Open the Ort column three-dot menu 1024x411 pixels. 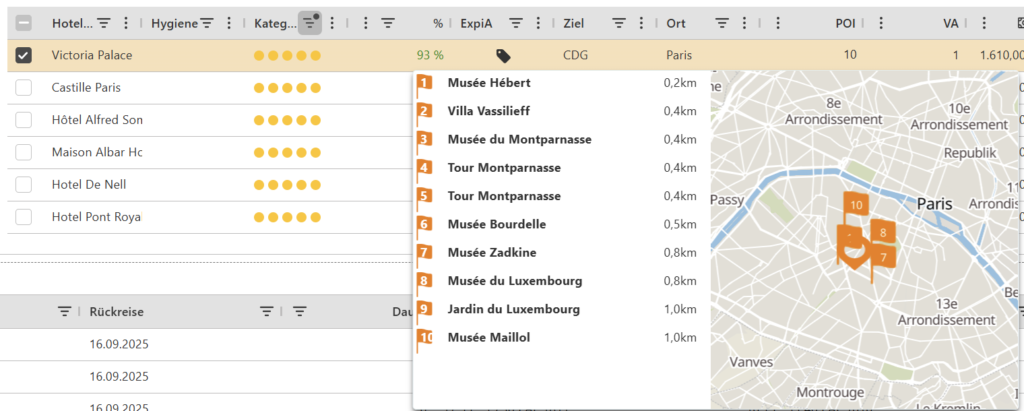tap(746, 23)
